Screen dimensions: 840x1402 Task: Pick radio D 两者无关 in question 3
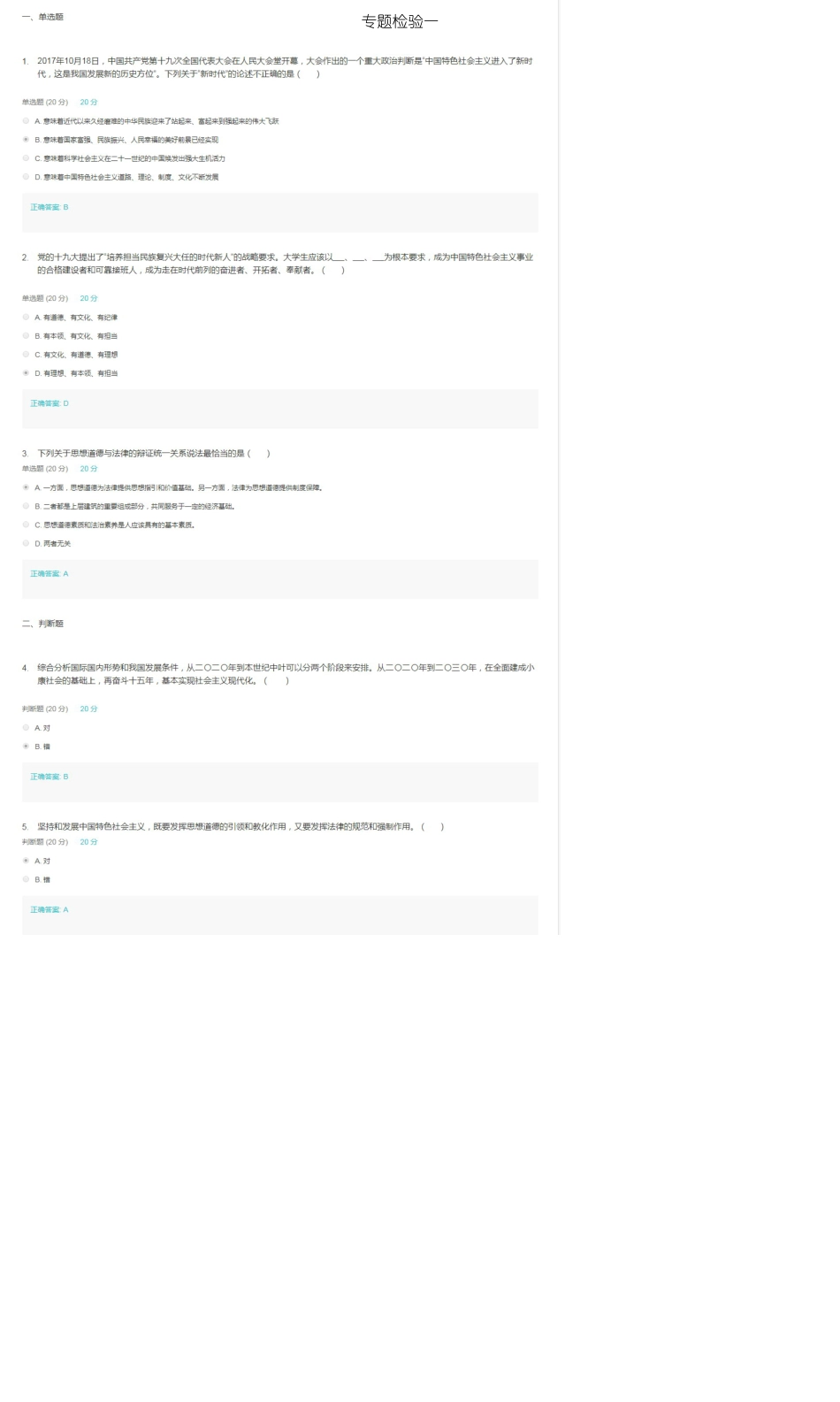(26, 544)
